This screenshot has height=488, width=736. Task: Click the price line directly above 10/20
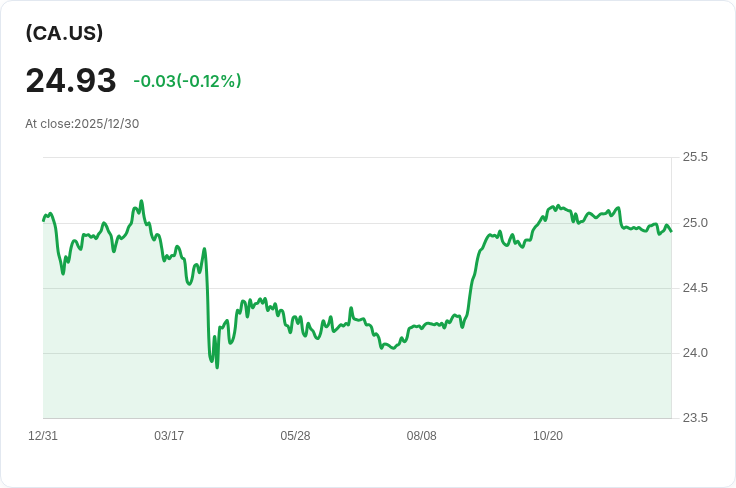(548, 211)
